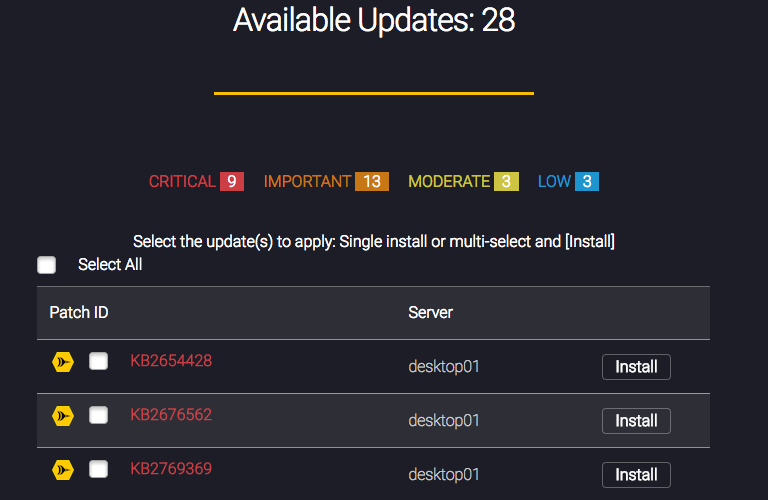This screenshot has width=768, height=500.
Task: Filter by CRITICAL severity label
Action: (182, 182)
